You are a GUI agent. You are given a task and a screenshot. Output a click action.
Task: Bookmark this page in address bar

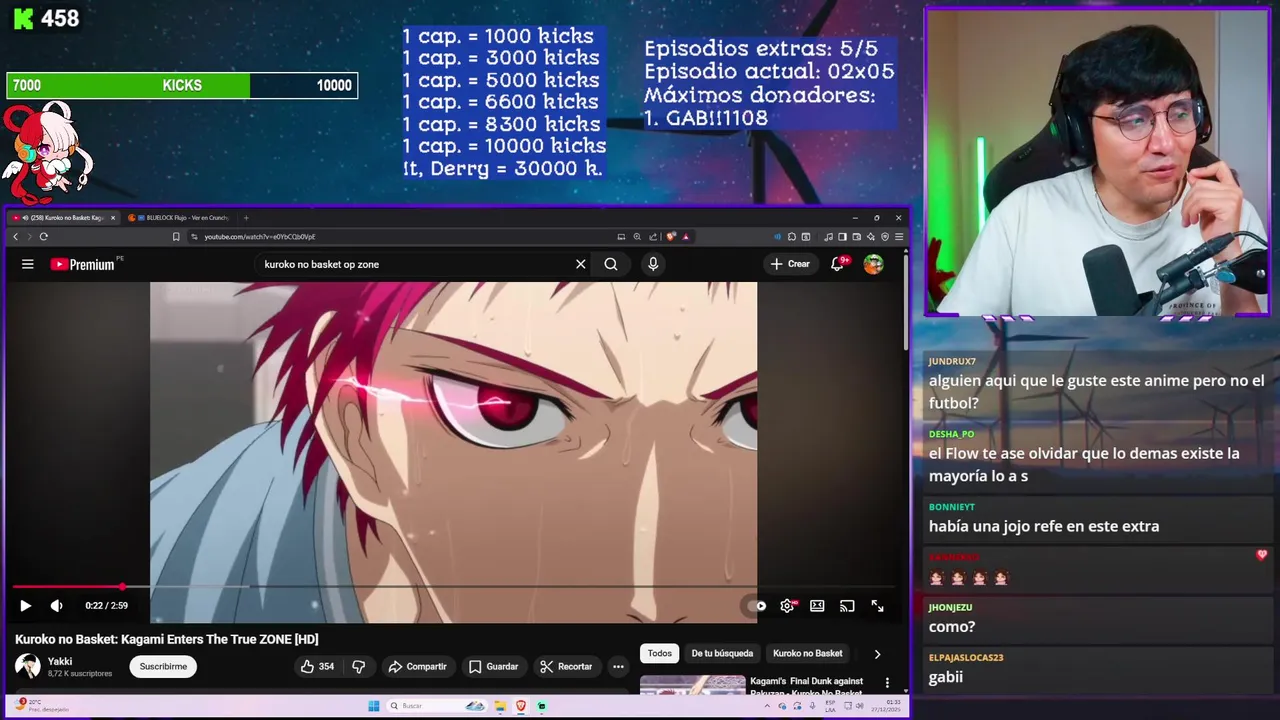(176, 237)
